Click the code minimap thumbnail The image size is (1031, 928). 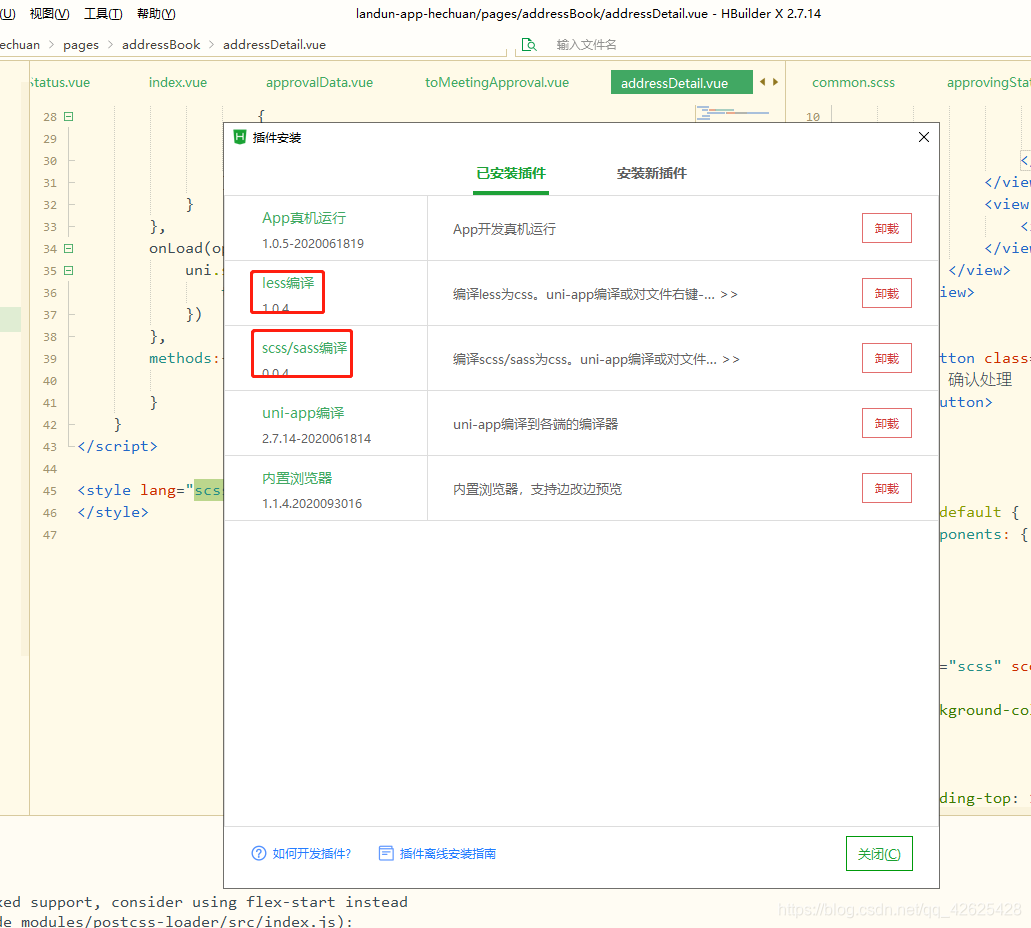tap(732, 114)
